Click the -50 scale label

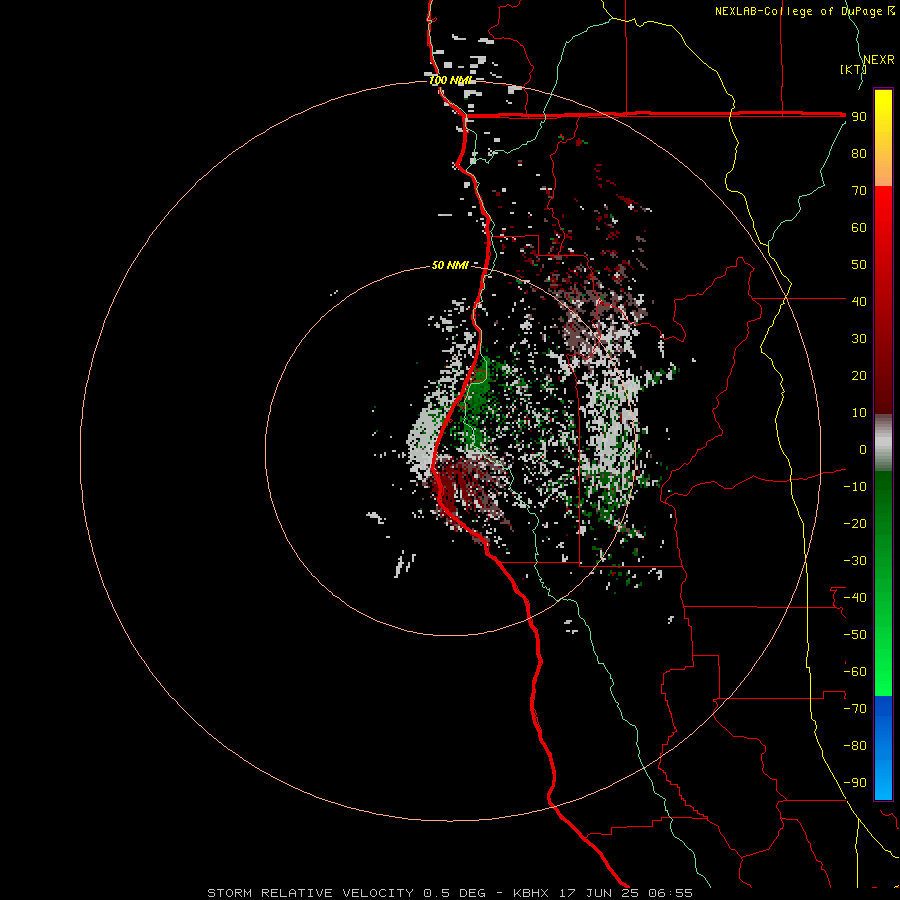pyautogui.click(x=855, y=634)
